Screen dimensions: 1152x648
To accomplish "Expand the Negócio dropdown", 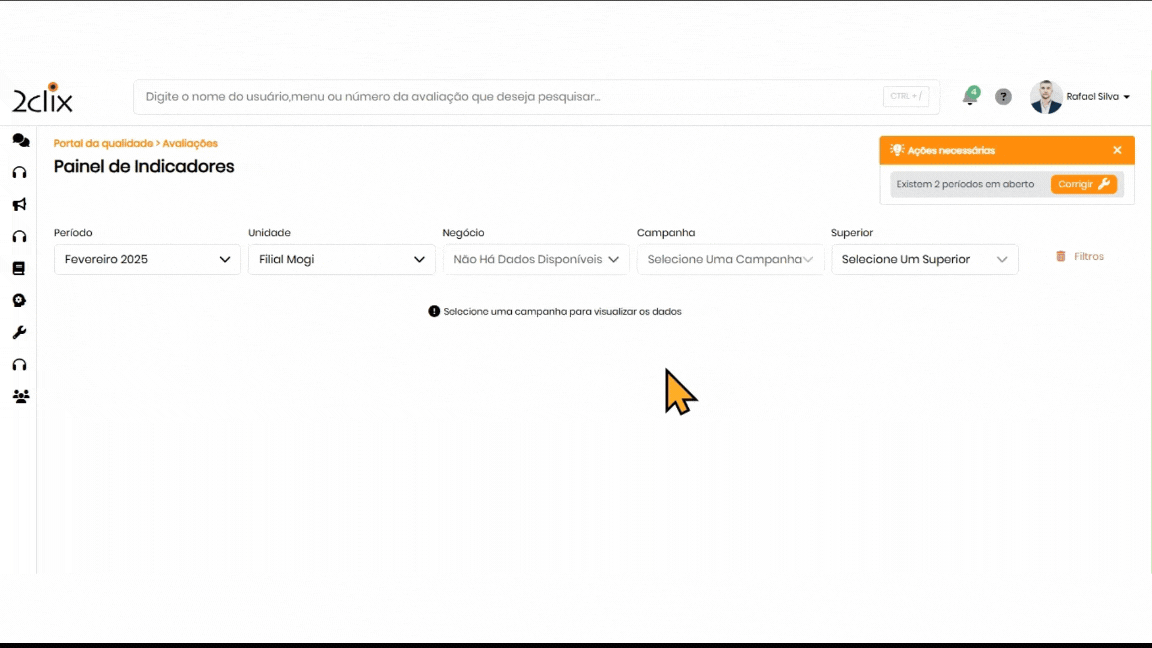I will (536, 260).
